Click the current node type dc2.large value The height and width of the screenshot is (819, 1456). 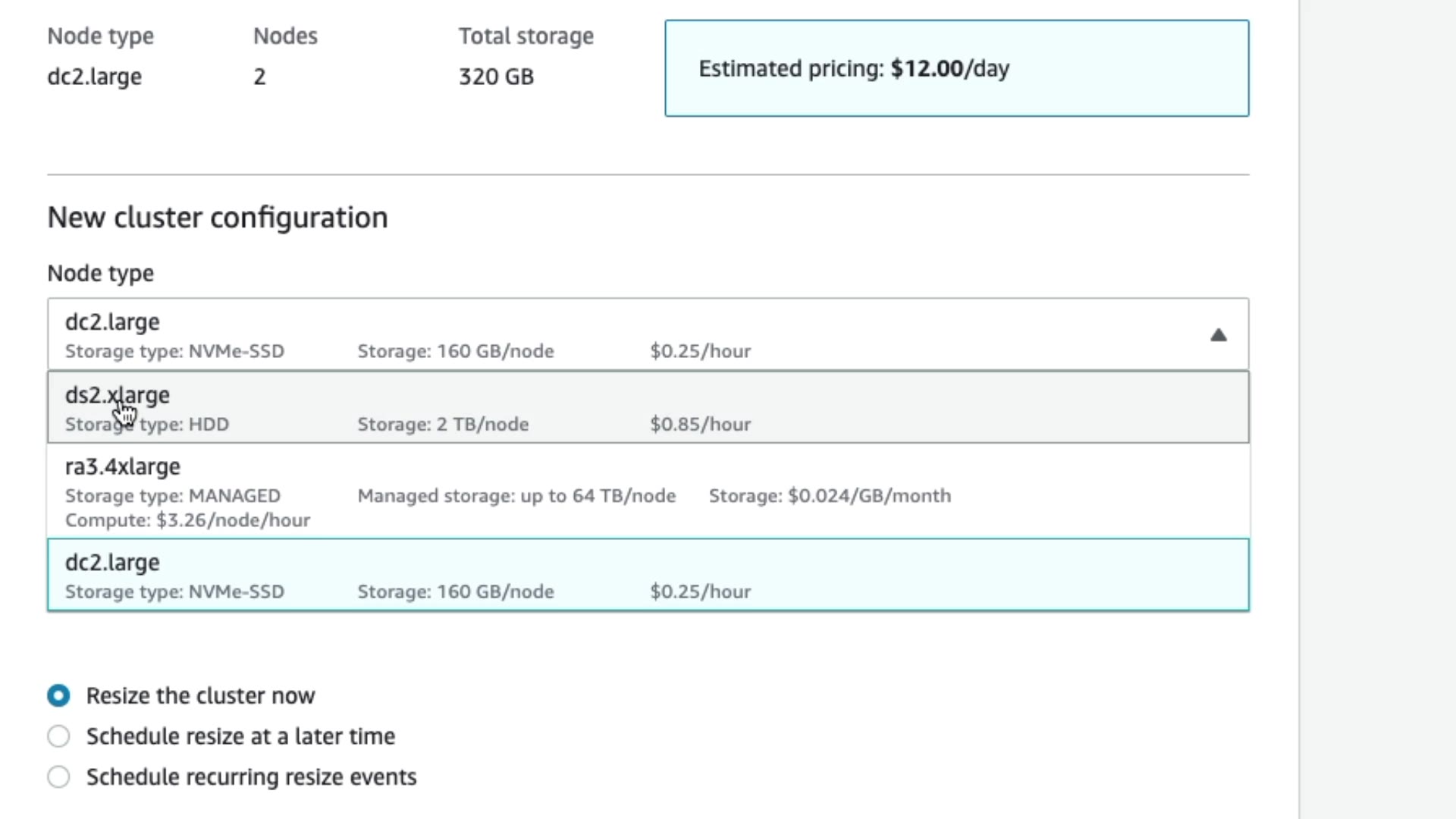(94, 77)
